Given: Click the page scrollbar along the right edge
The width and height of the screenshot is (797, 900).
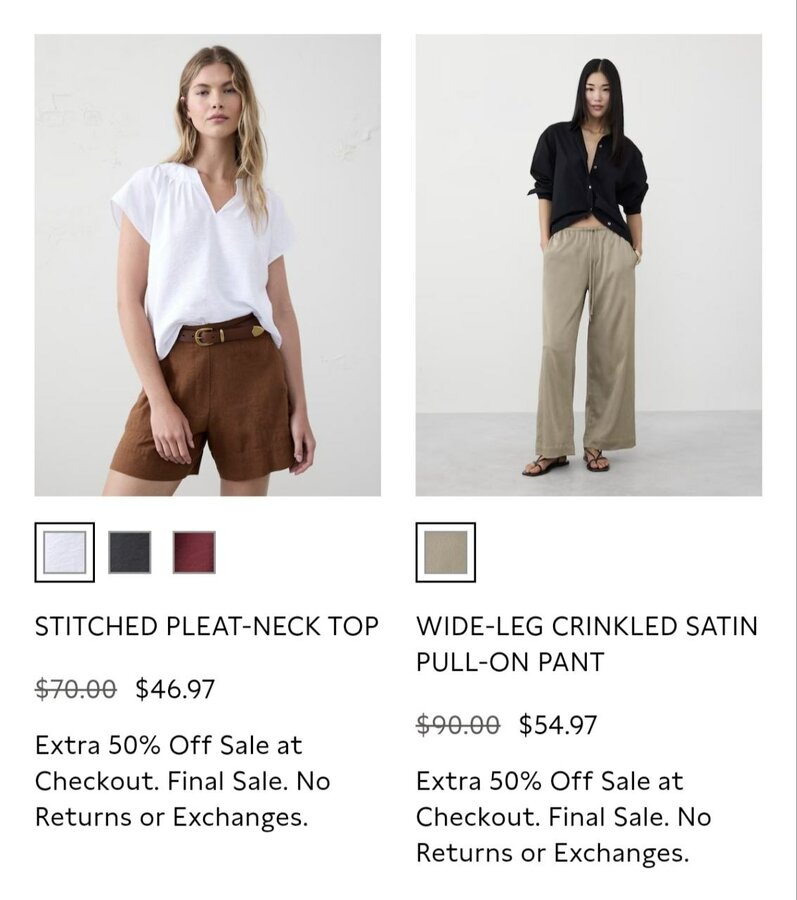Looking at the screenshot, I should tap(794, 450).
